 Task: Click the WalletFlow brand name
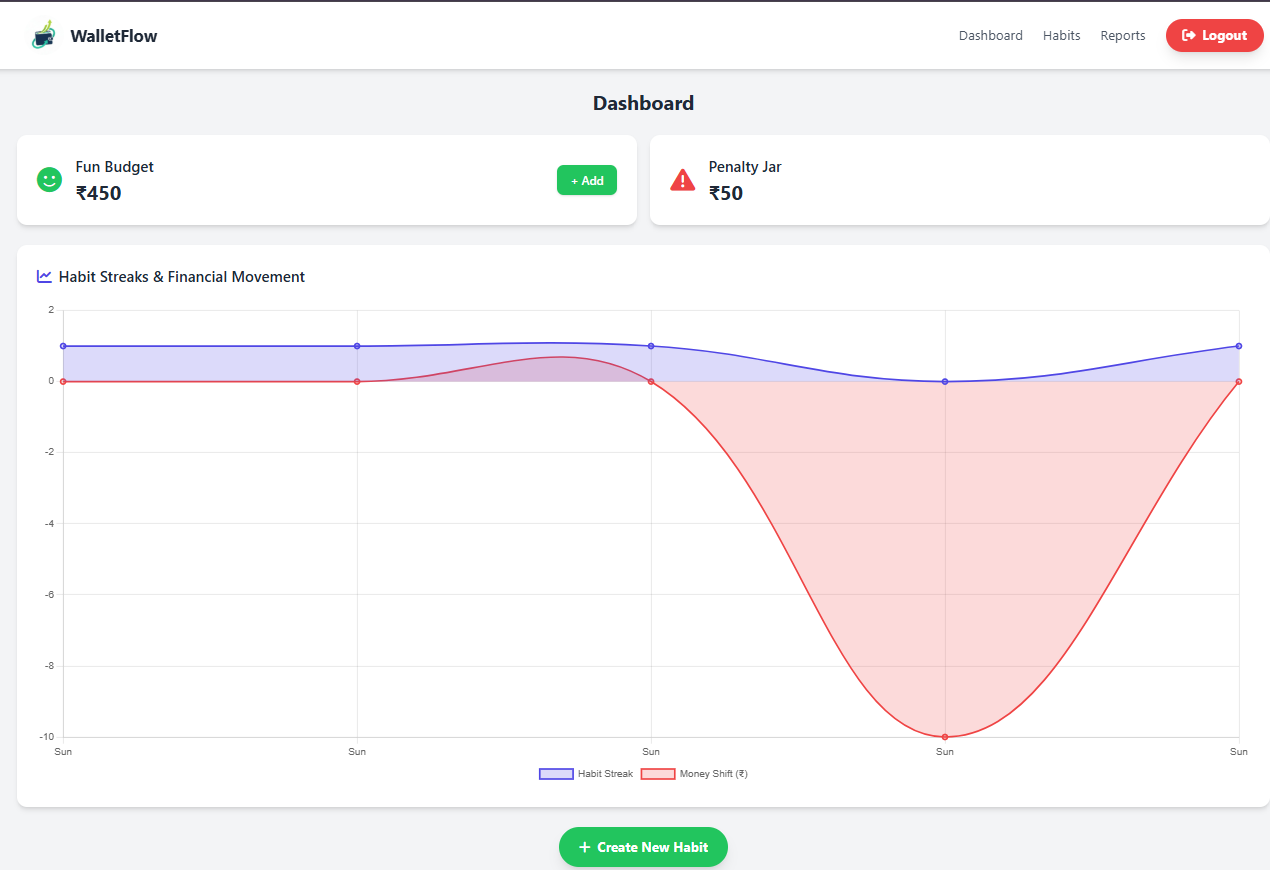coord(114,36)
